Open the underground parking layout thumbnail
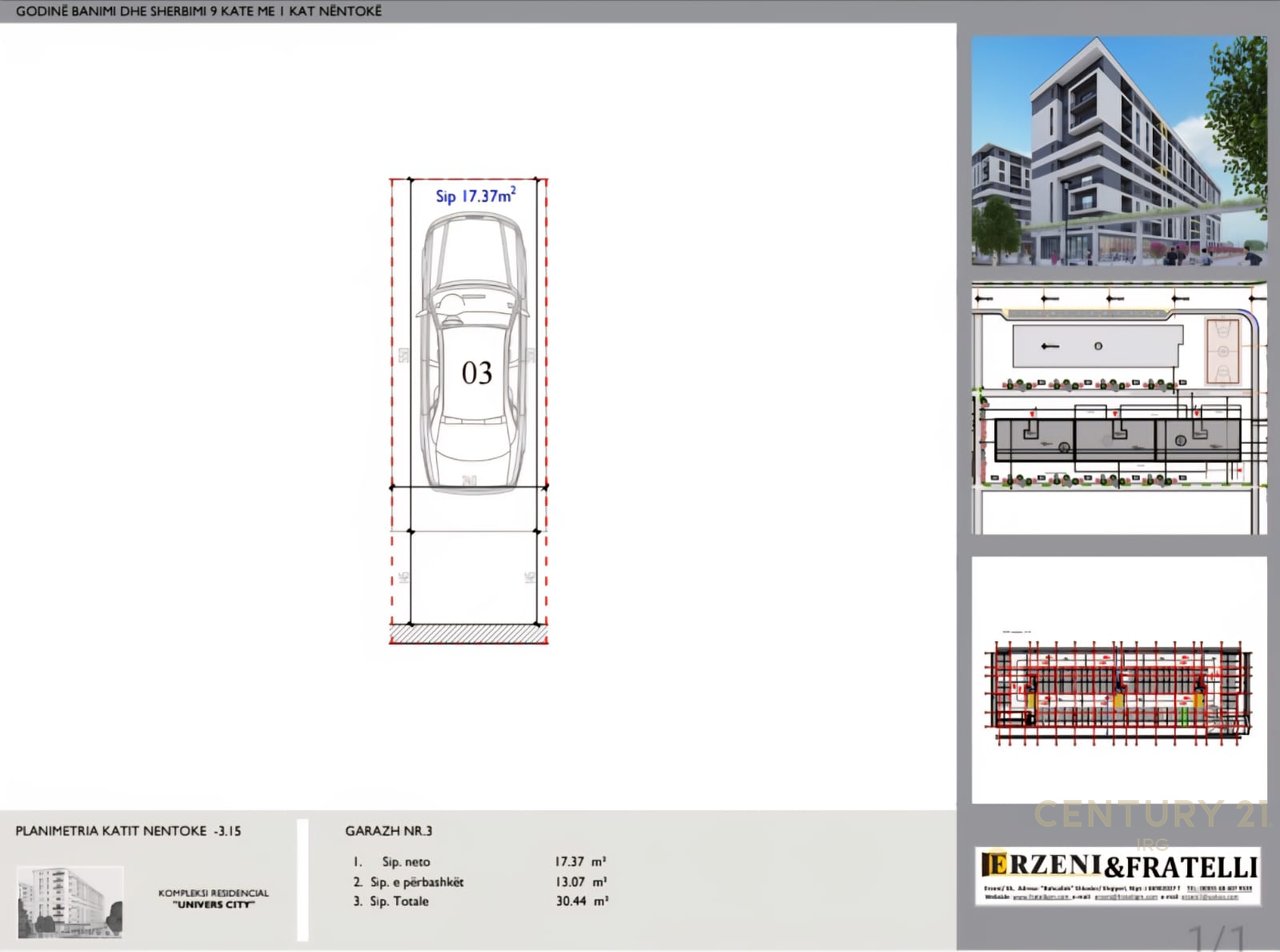1280x952 pixels. [x=1118, y=680]
